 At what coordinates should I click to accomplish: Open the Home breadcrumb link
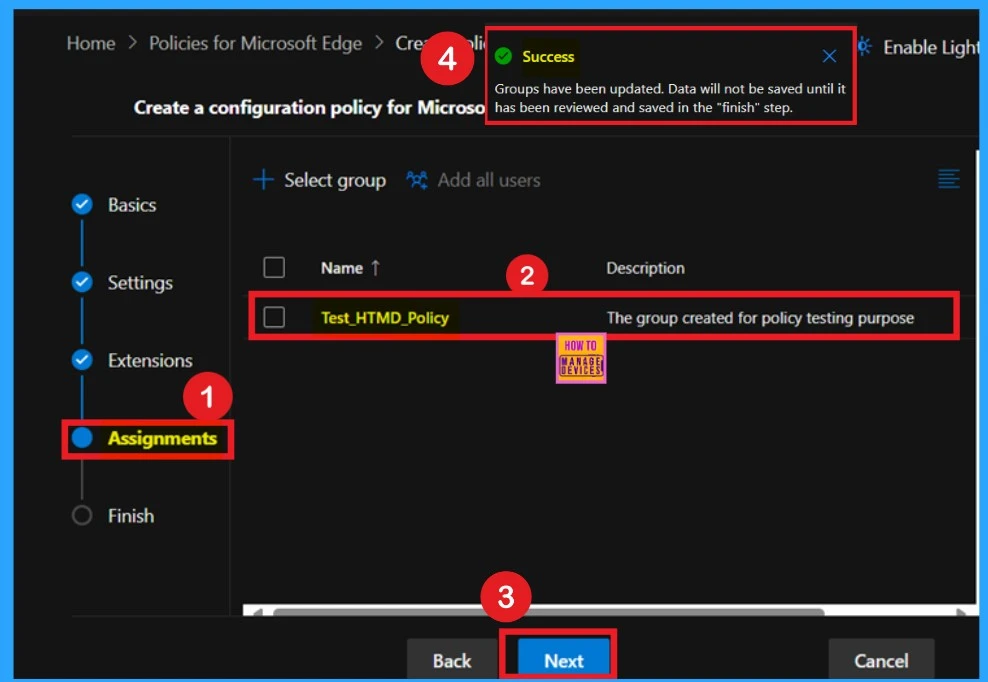pos(91,43)
